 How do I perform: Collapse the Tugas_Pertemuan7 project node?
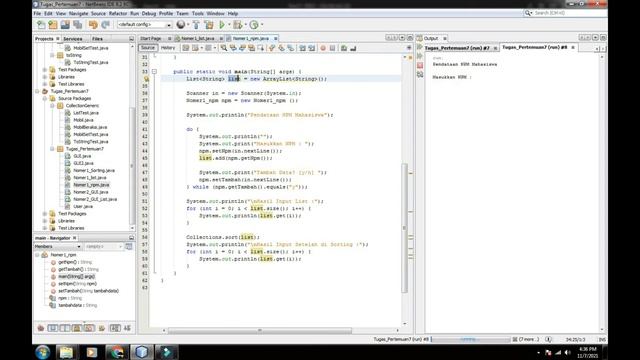click(38, 91)
